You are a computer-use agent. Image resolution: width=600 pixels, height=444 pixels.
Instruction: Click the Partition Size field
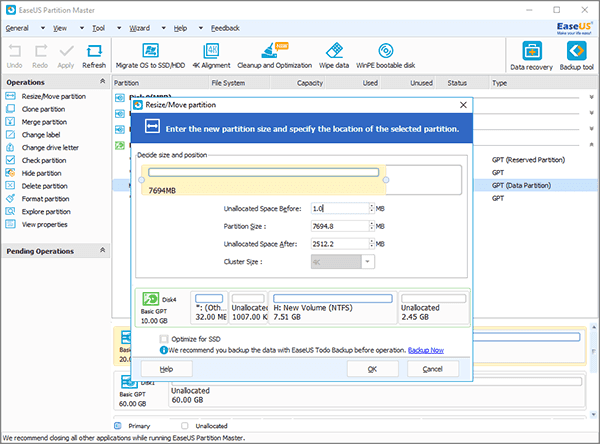340,226
